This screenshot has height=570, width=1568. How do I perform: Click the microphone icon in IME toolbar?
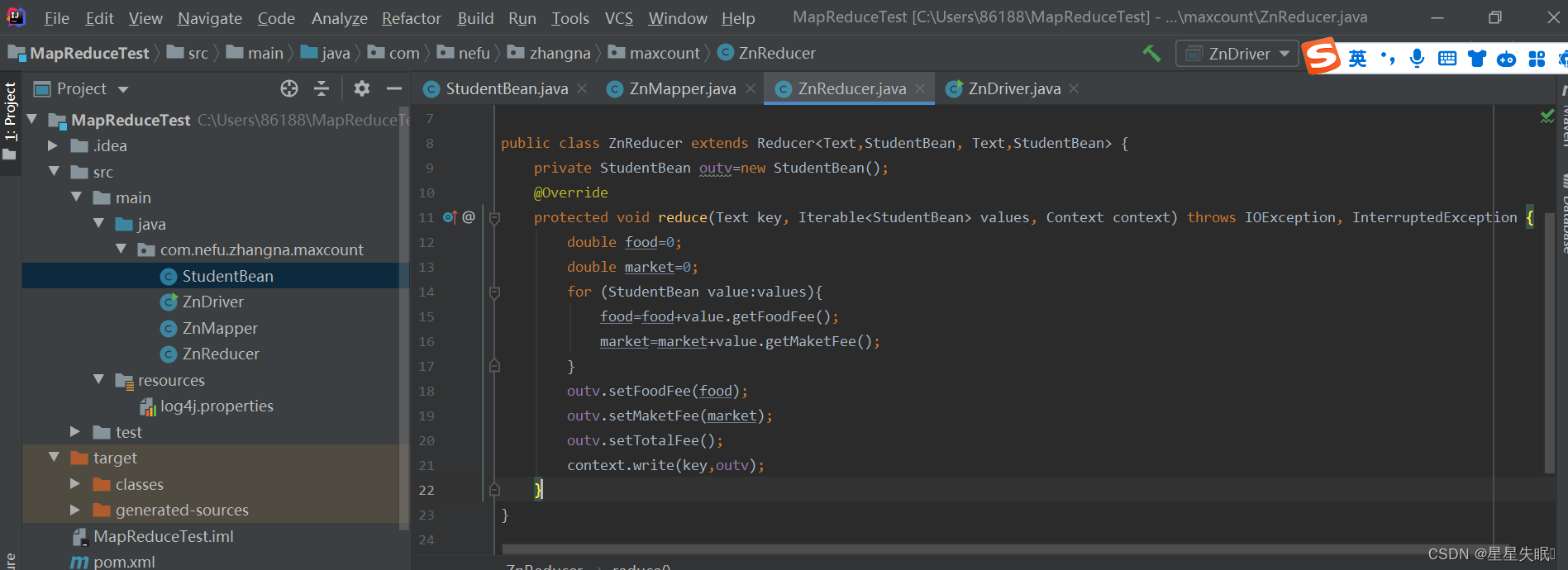[1417, 58]
